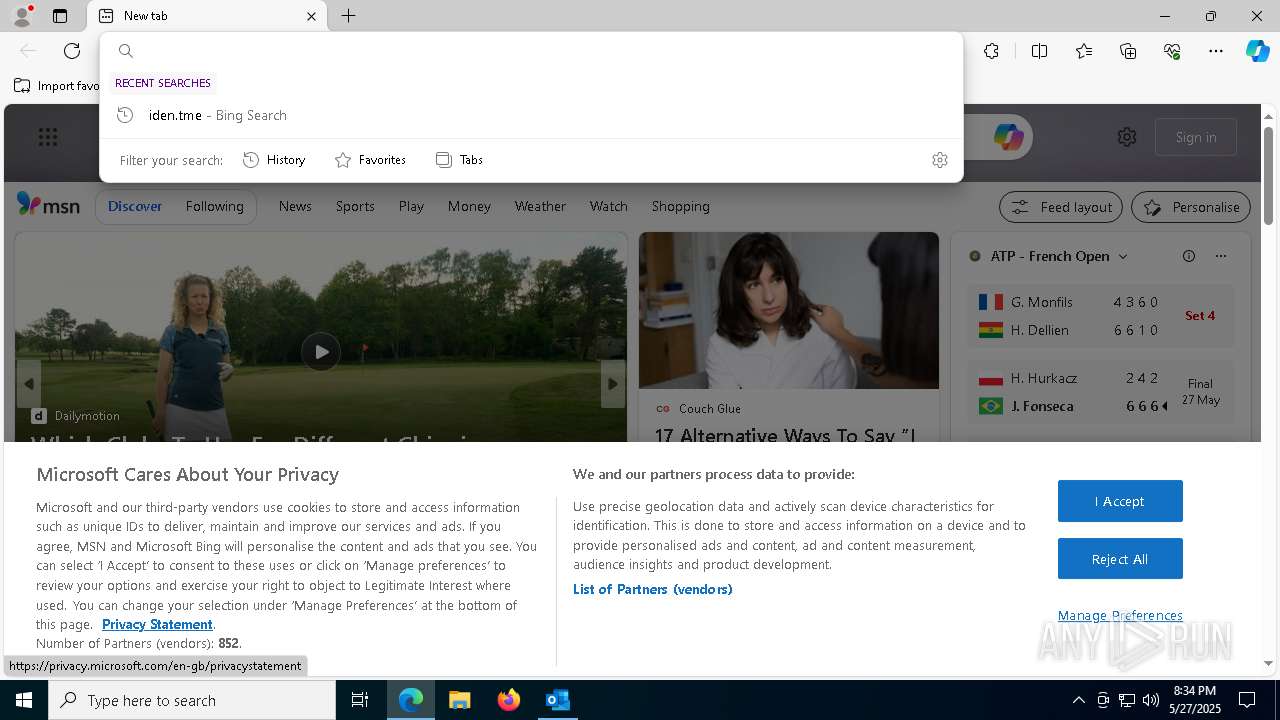Image resolution: width=1280 pixels, height=720 pixels.
Task: Open the Sports section
Action: click(355, 206)
